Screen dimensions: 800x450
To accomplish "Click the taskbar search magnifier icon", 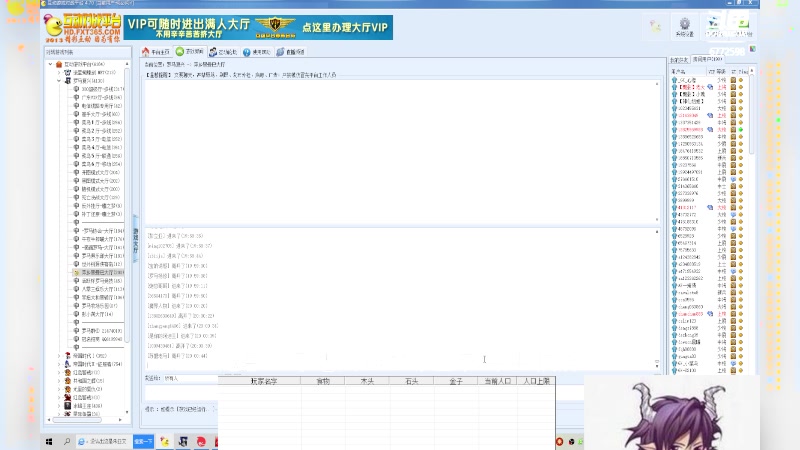I will tap(67, 441).
